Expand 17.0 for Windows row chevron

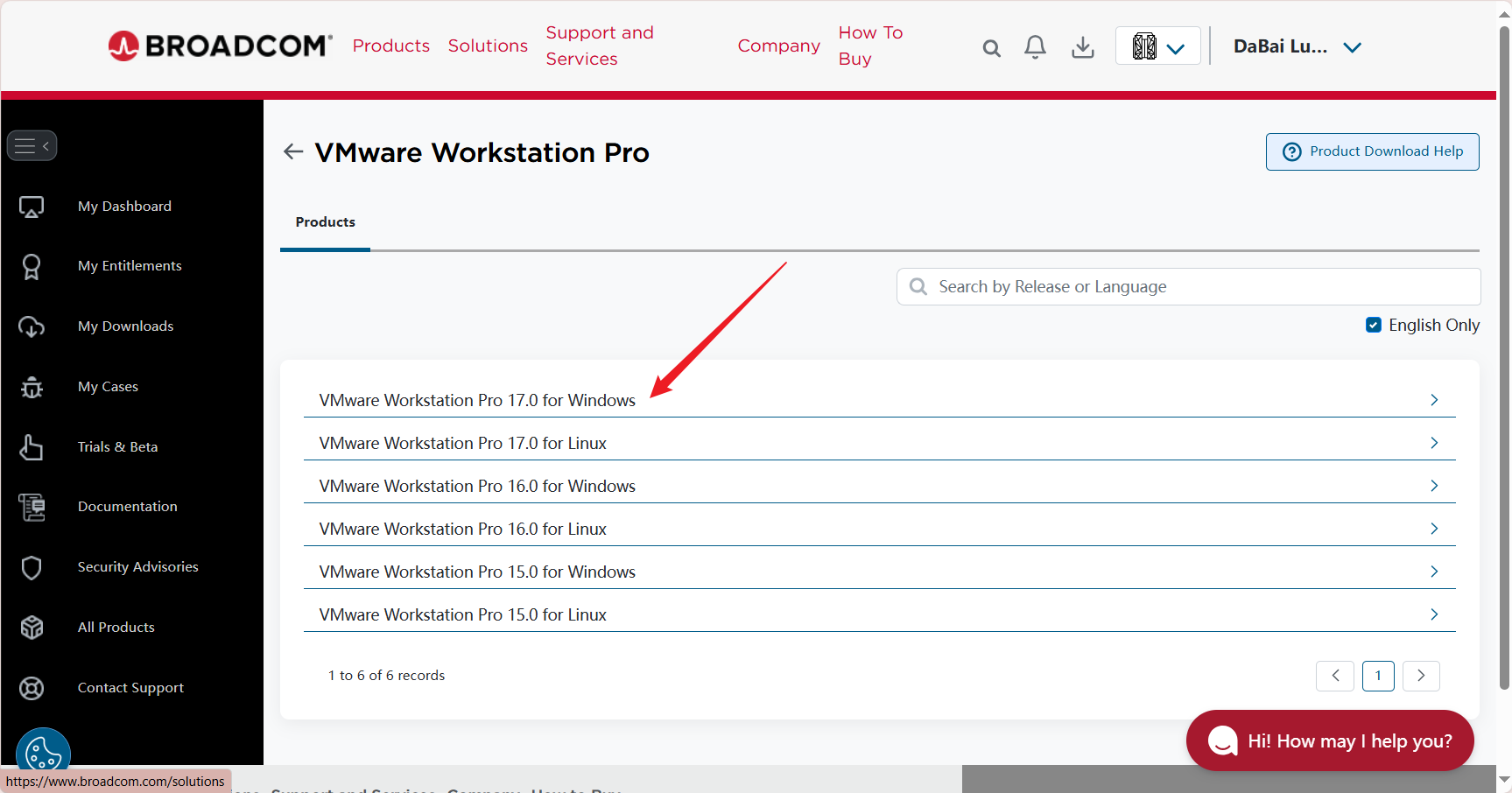pyautogui.click(x=1434, y=400)
